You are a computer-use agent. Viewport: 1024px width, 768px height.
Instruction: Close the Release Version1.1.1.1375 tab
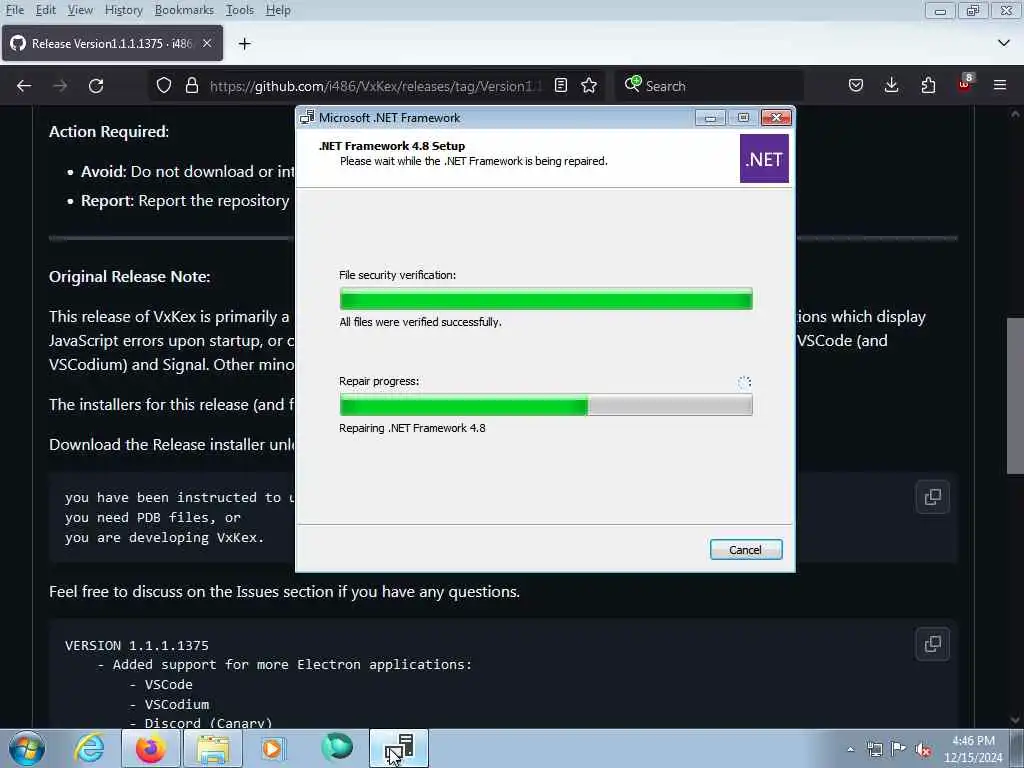(x=207, y=43)
